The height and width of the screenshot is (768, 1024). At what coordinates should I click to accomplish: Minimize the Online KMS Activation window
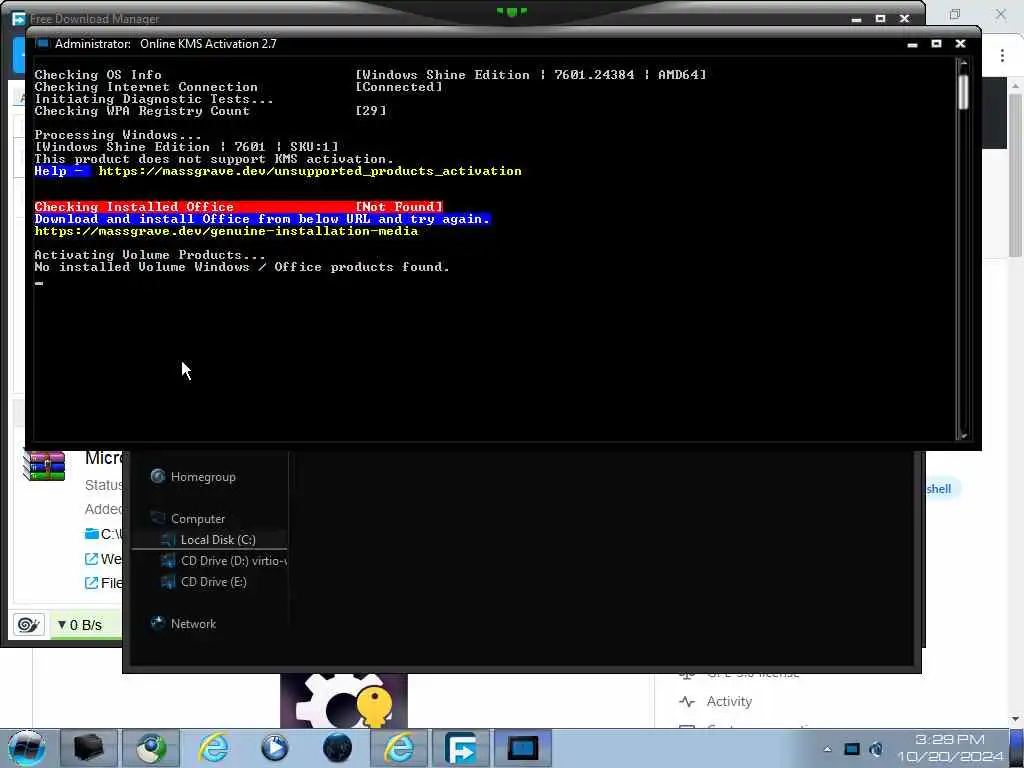(x=912, y=44)
